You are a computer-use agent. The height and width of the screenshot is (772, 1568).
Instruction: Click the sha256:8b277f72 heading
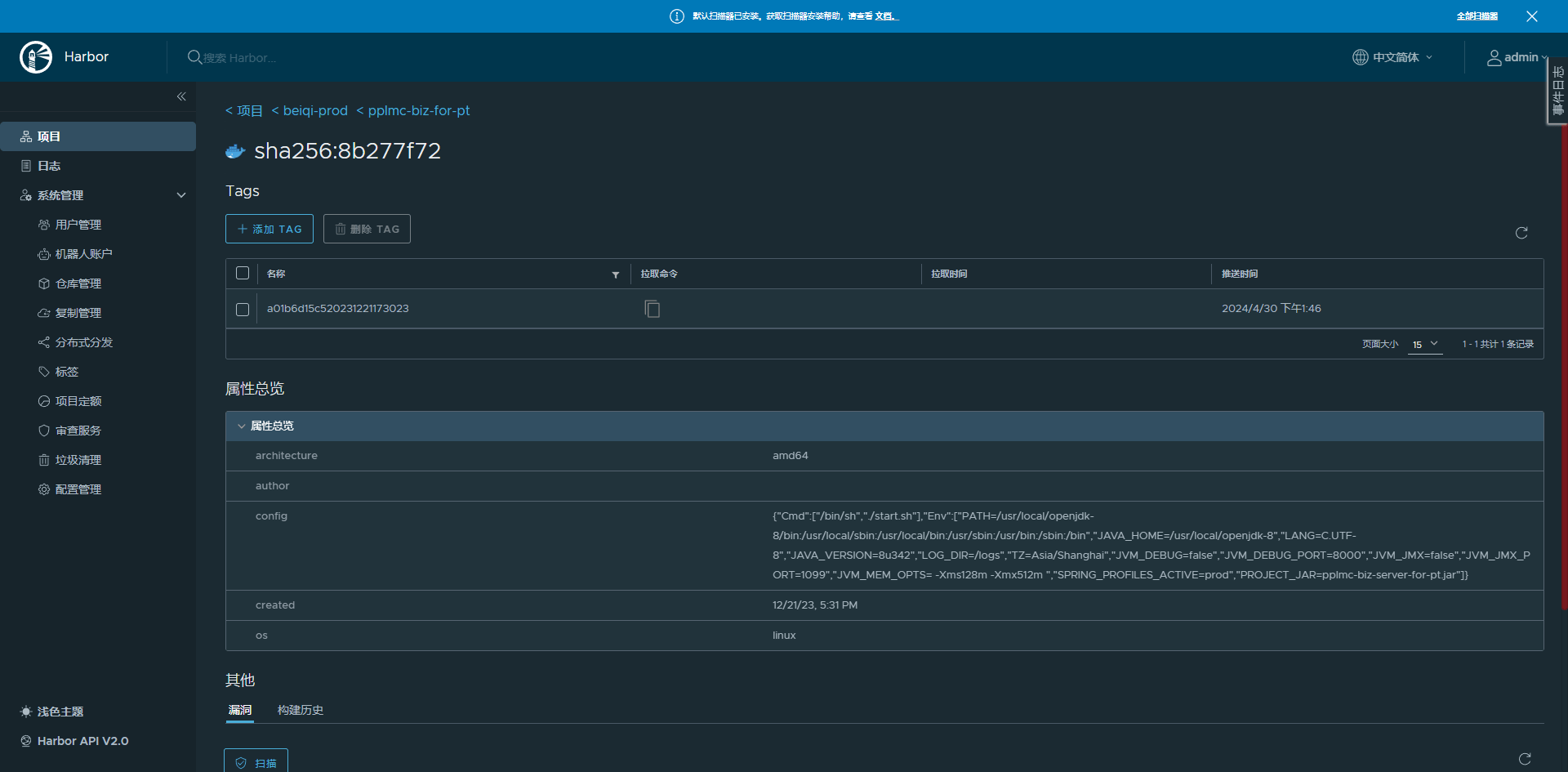tap(348, 151)
